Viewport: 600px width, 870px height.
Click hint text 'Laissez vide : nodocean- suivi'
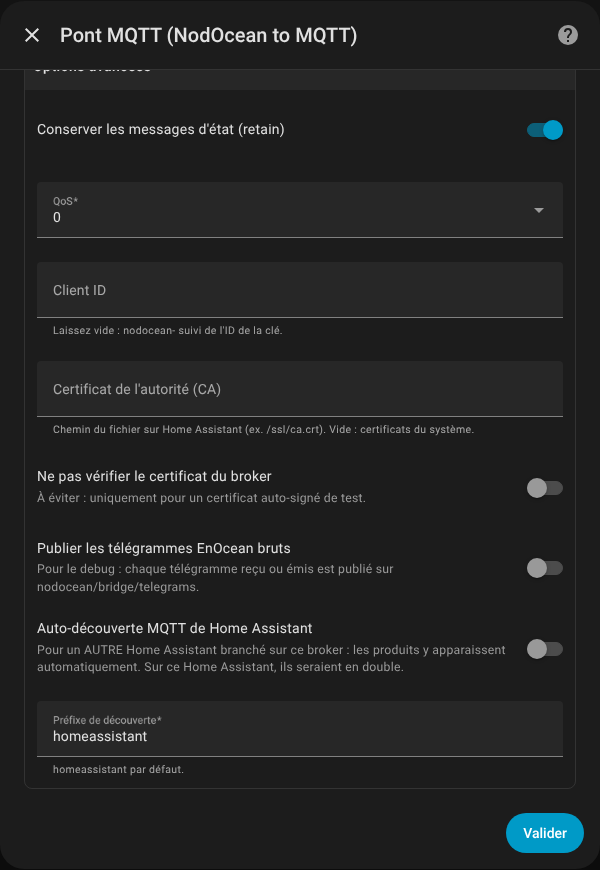point(168,331)
